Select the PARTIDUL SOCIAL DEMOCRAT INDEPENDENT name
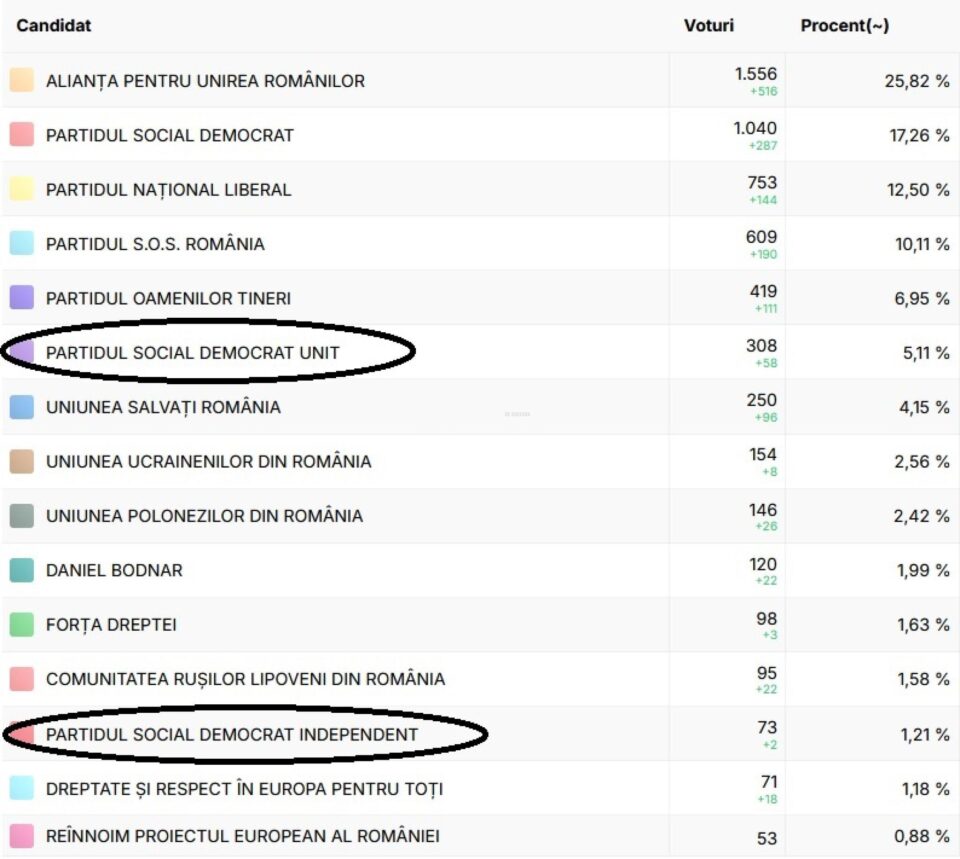This screenshot has width=960, height=859. 231,735
